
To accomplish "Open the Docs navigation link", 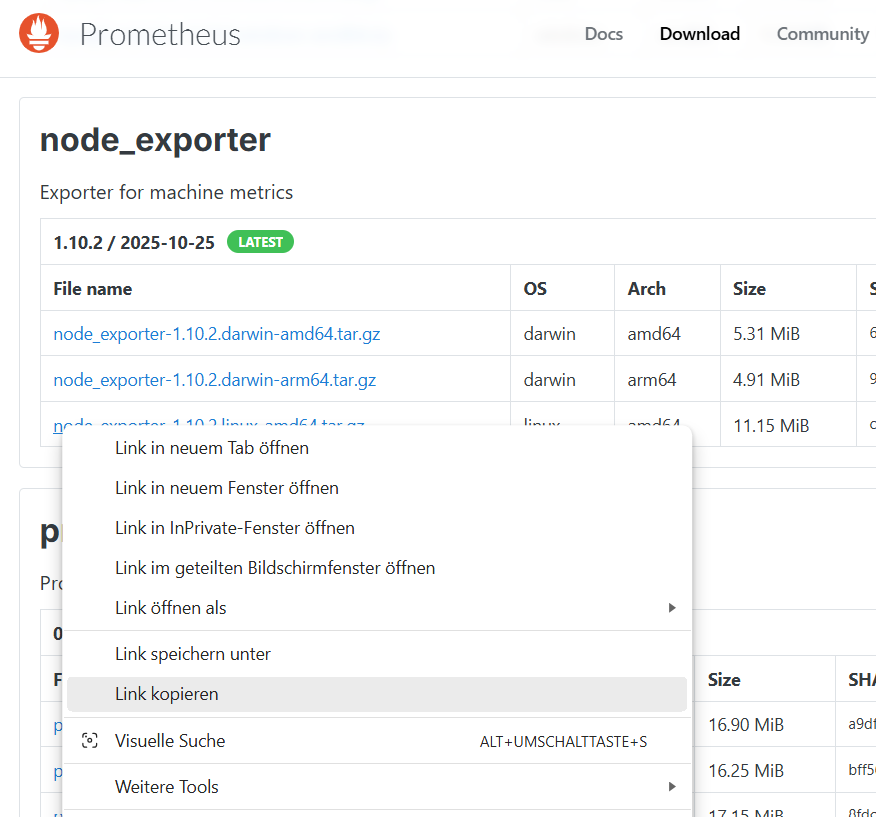I will 603,34.
